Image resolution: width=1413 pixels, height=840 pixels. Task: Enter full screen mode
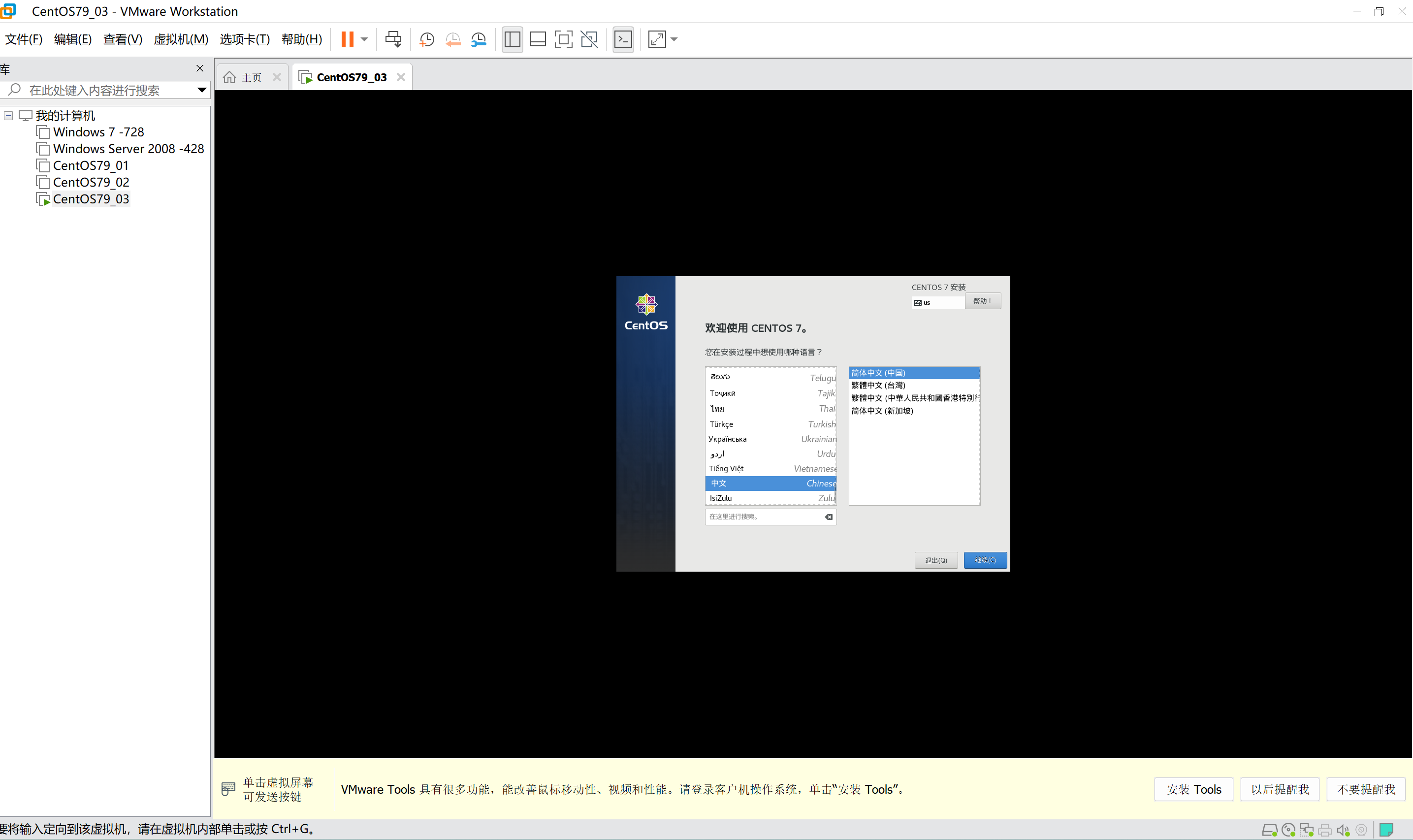click(x=564, y=39)
